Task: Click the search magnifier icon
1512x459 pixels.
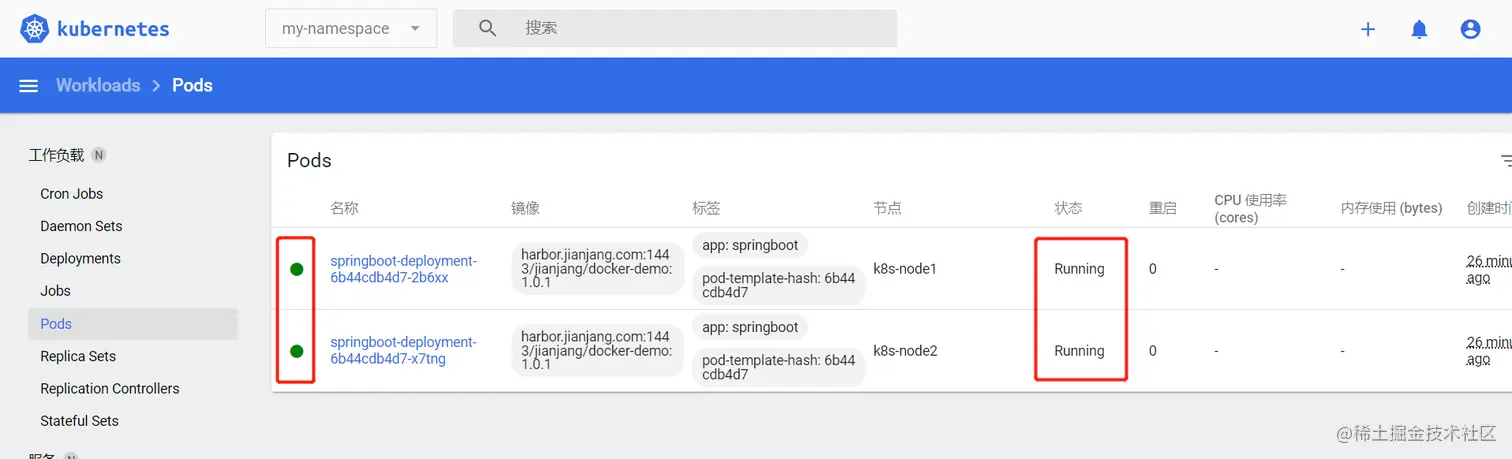Action: (x=488, y=28)
